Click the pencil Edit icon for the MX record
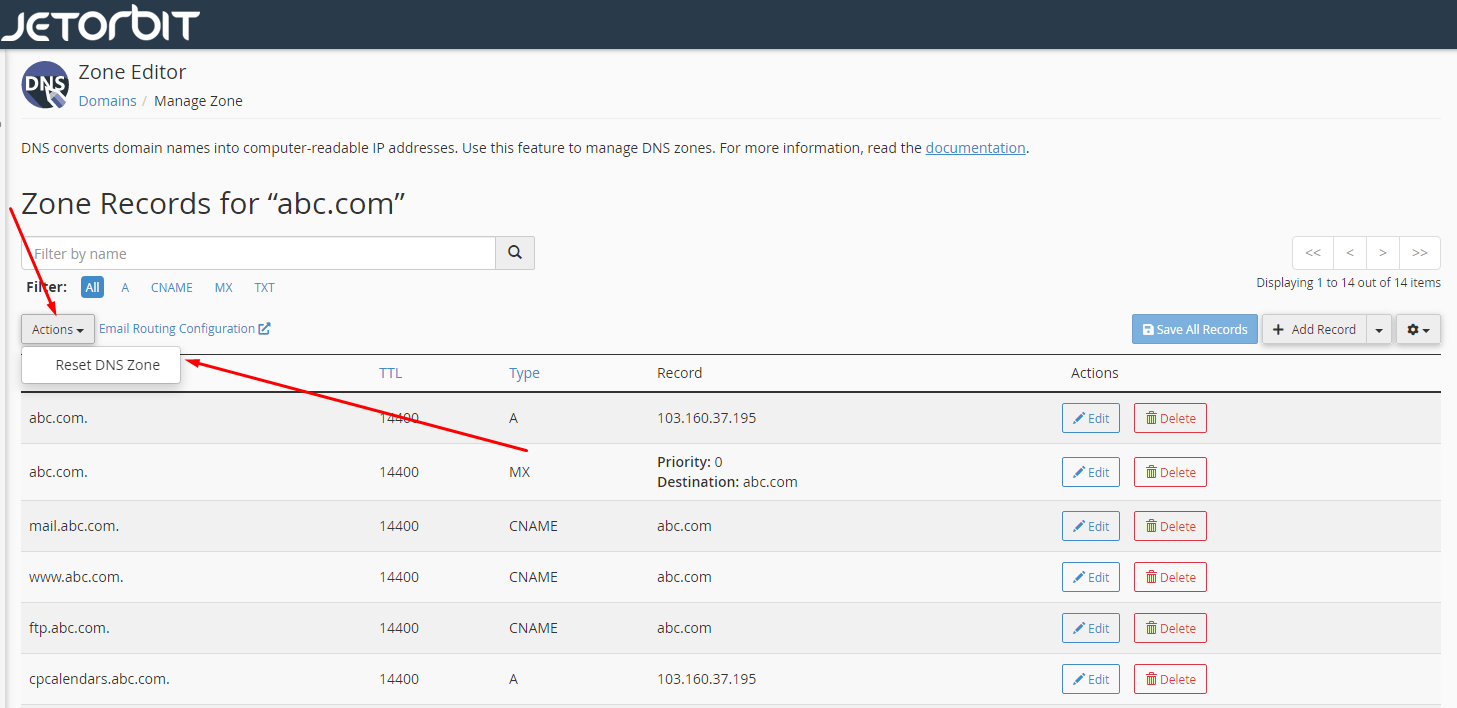The height and width of the screenshot is (708, 1457). (x=1078, y=471)
